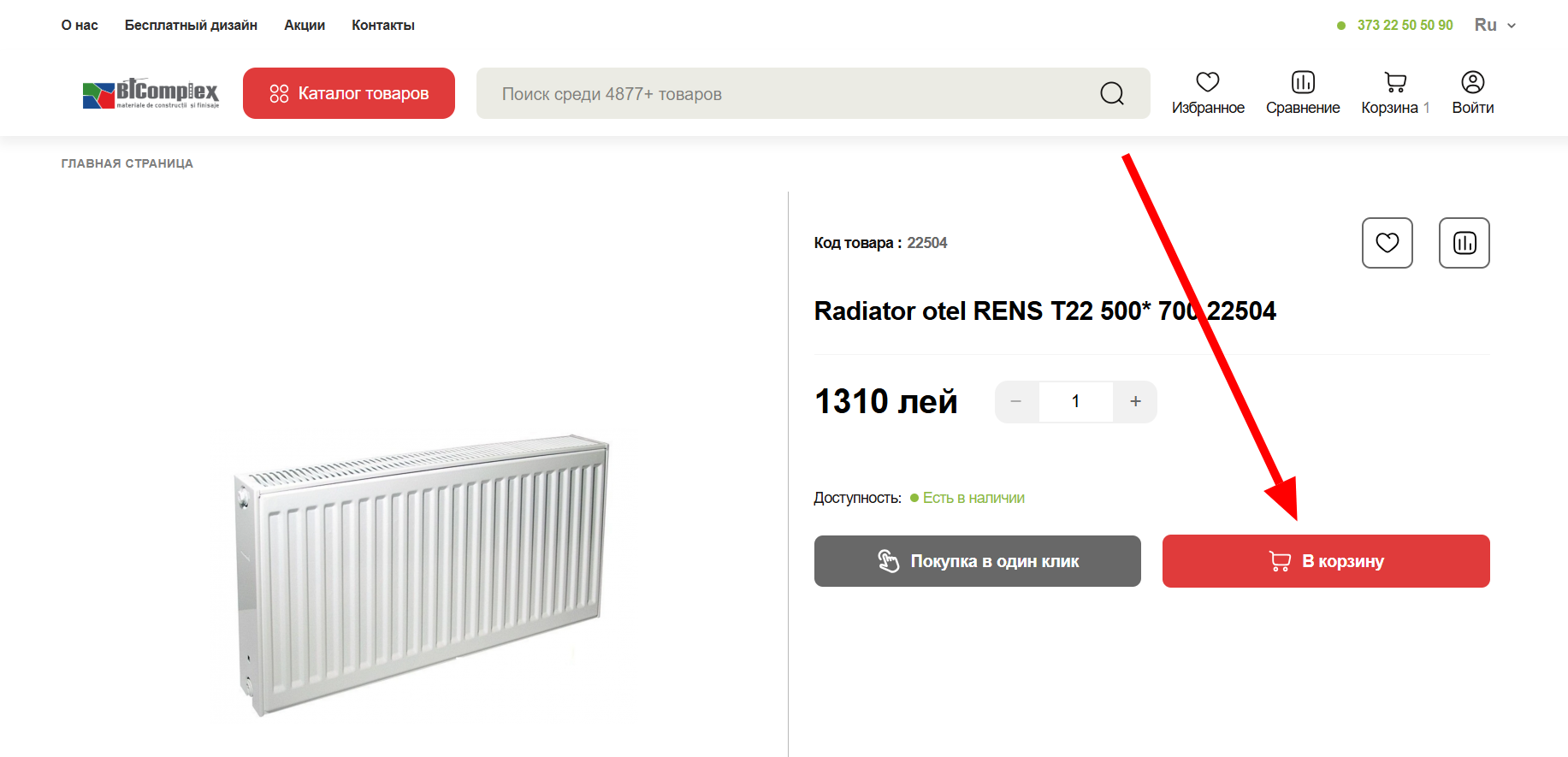
Task: Open the Избранное favorites heart icon in header
Action: [x=1207, y=82]
